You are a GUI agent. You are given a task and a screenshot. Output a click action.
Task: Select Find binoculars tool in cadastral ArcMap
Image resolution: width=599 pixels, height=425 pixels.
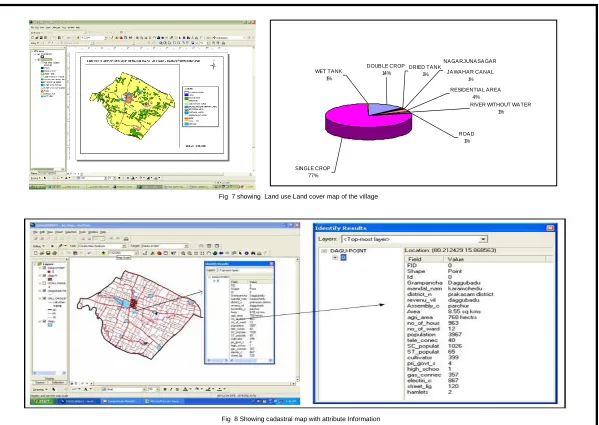[x=253, y=253]
